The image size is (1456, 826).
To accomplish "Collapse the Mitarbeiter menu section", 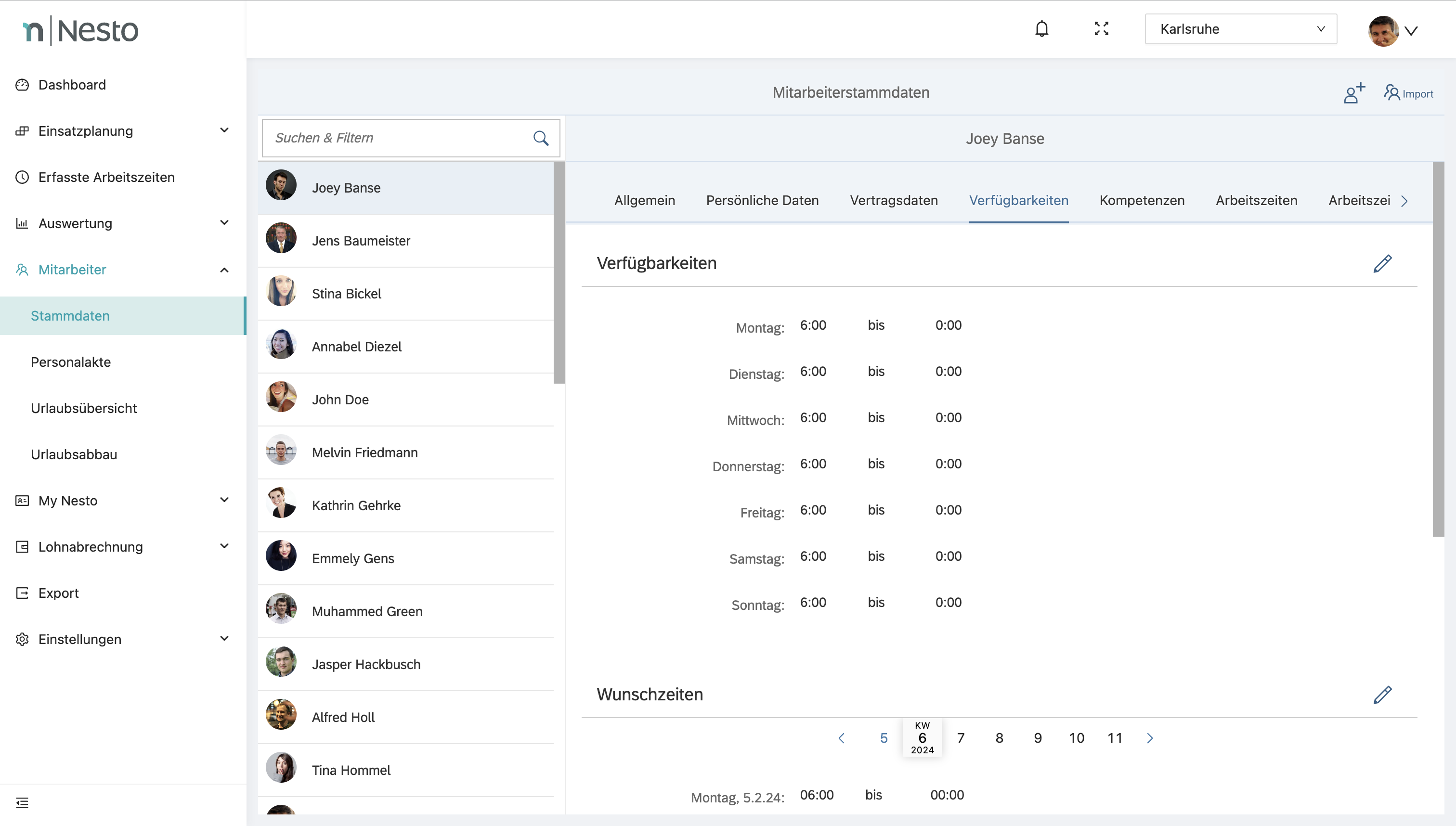I will pyautogui.click(x=224, y=270).
